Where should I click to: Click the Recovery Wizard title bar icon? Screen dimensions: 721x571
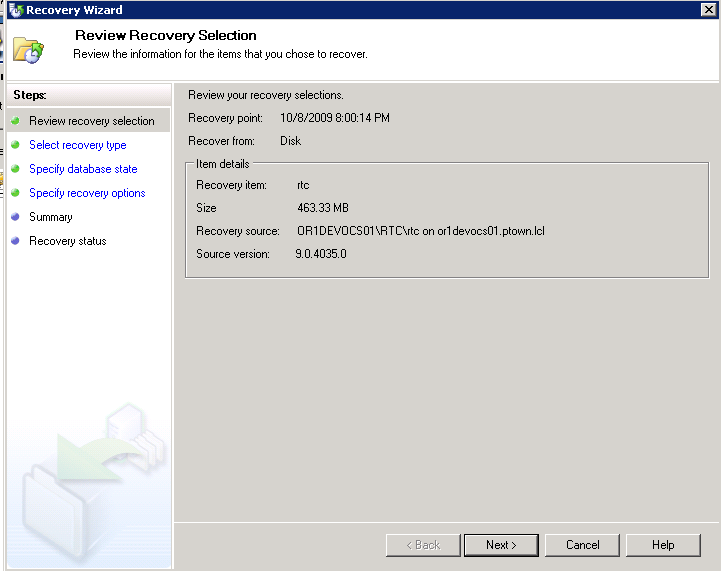(16, 10)
